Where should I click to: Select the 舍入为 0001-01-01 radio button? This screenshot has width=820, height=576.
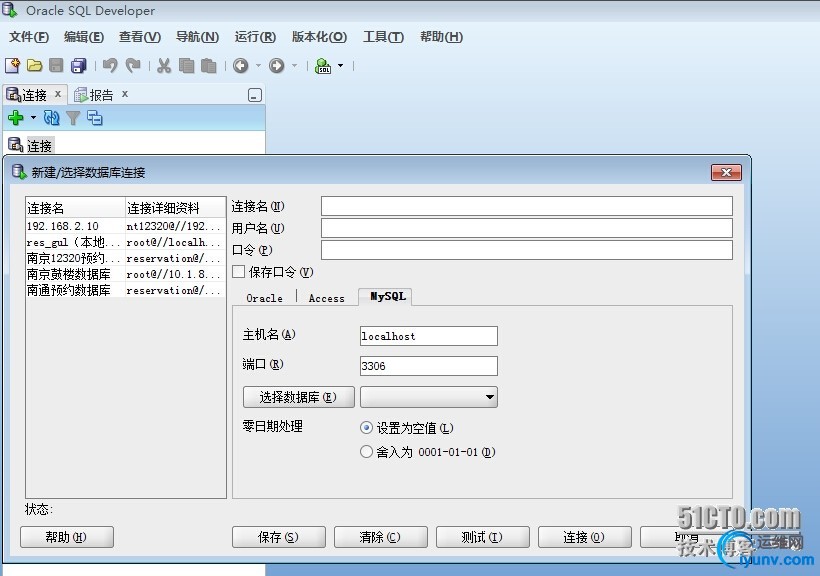tap(366, 451)
